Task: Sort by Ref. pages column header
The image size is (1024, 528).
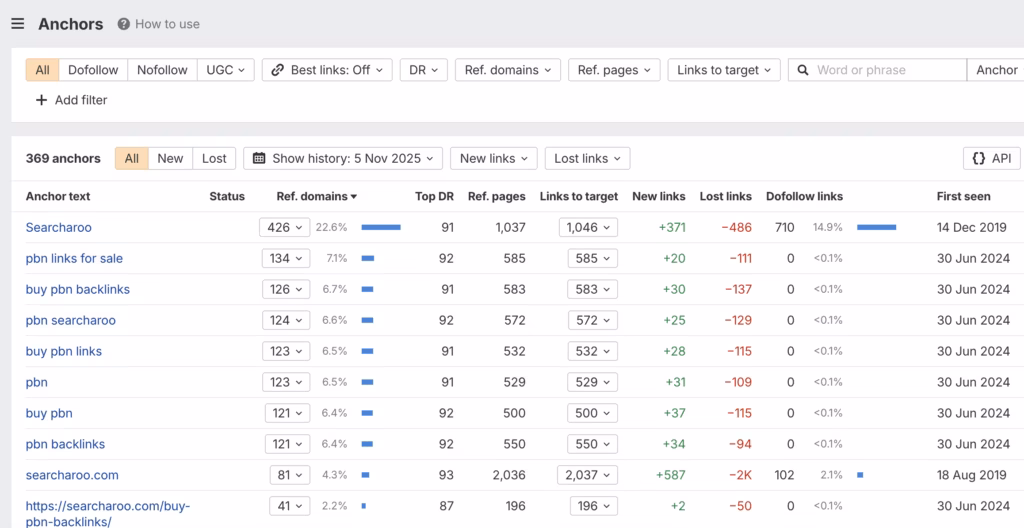Action: click(x=496, y=196)
